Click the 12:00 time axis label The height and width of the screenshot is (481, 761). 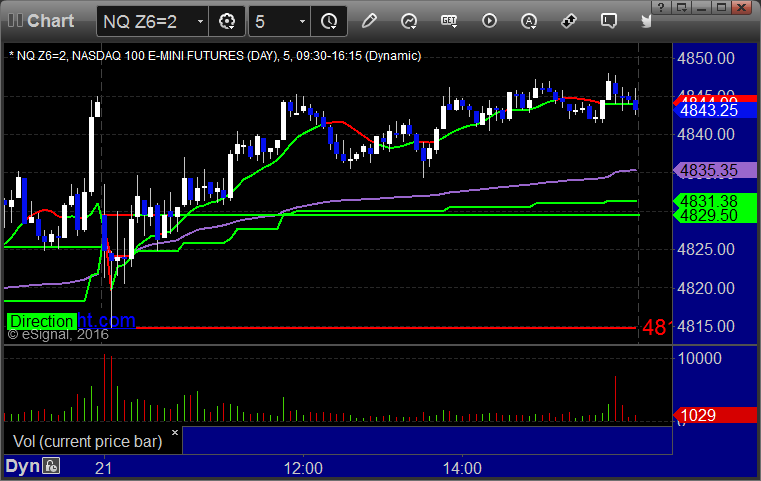303,468
